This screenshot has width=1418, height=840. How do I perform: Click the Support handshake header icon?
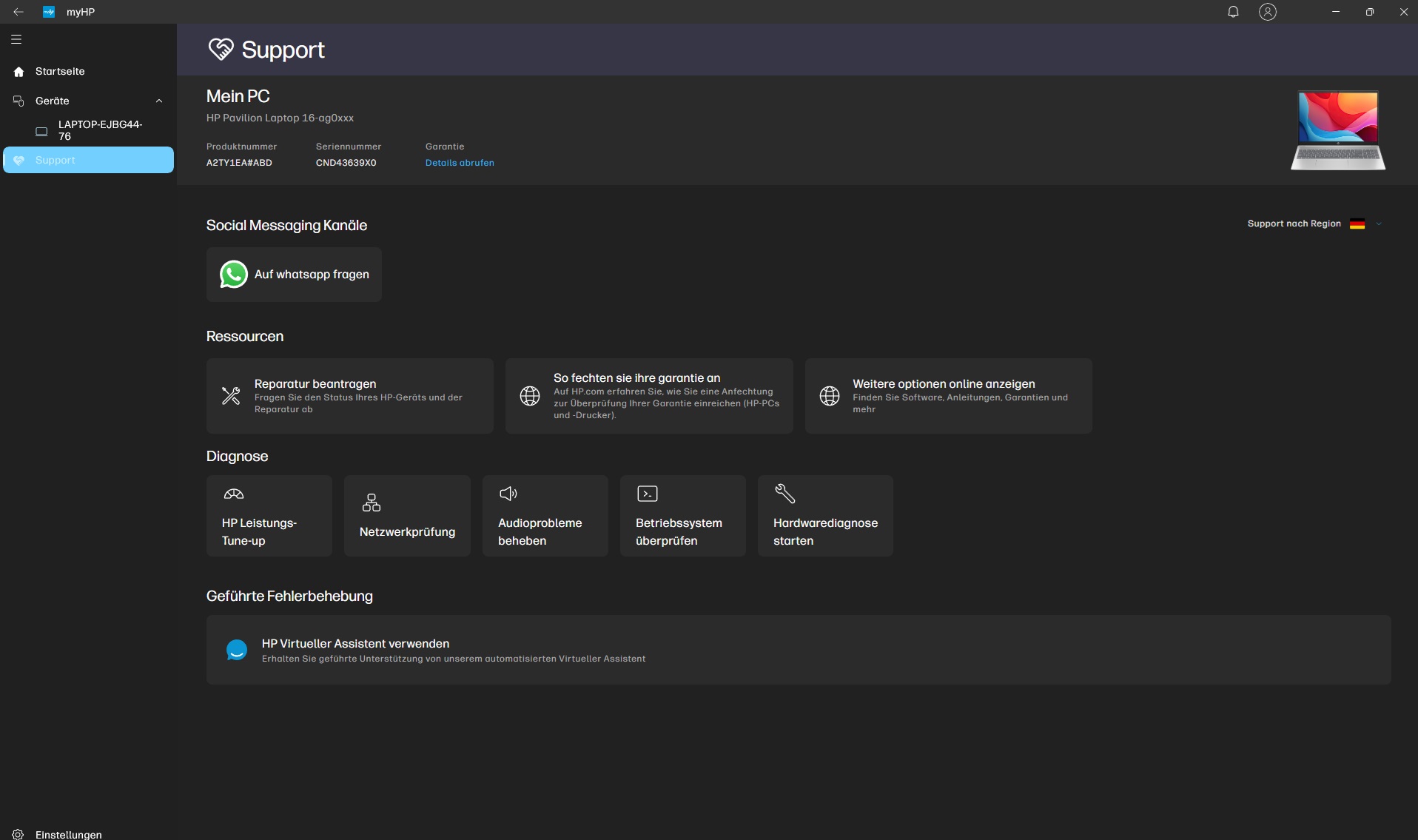coord(221,50)
